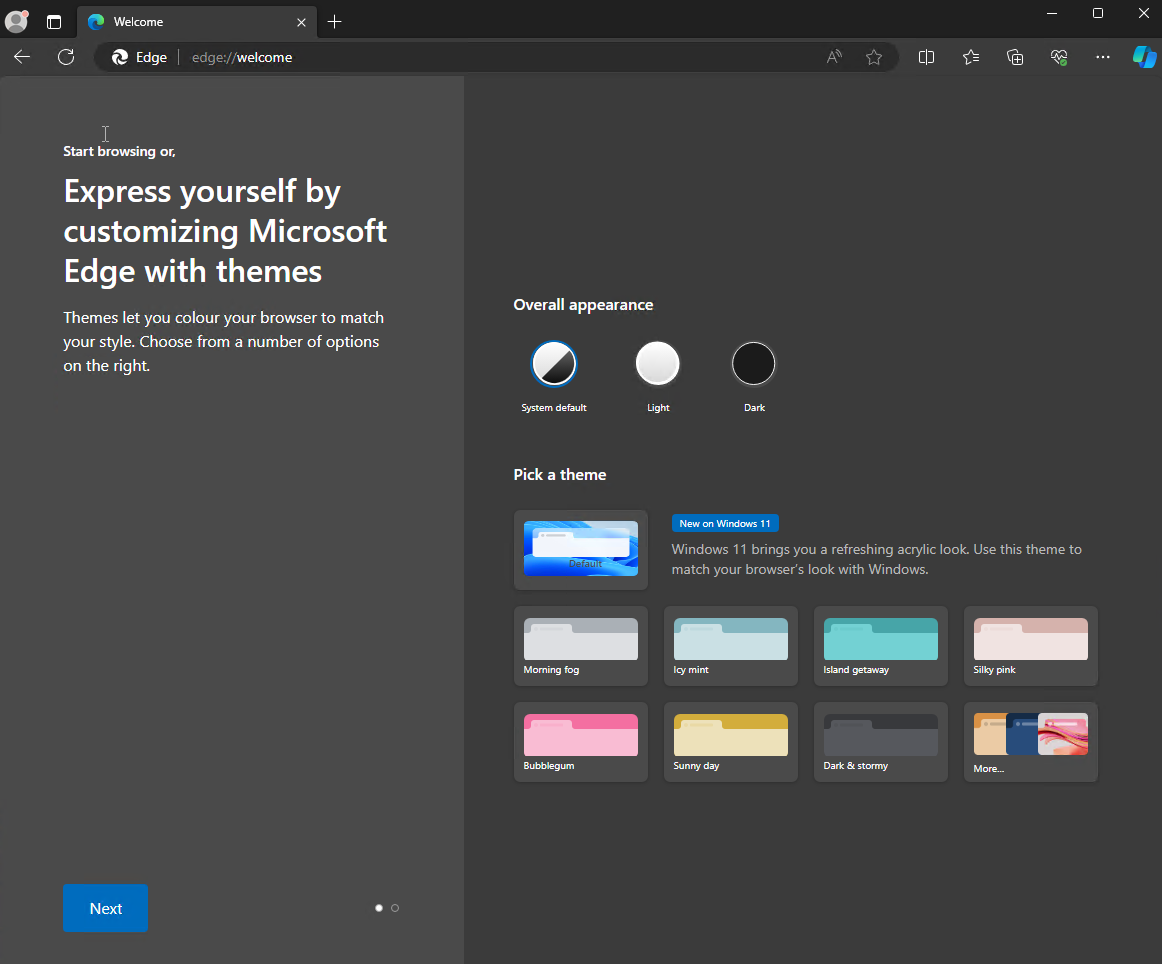Select Dark appearance mode
Viewport: 1162px width, 964px height.
coord(754,363)
